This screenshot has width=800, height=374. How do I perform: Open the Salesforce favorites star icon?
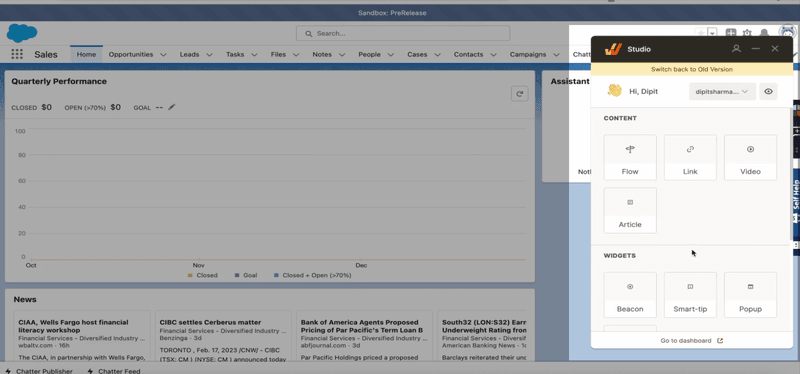(x=702, y=33)
